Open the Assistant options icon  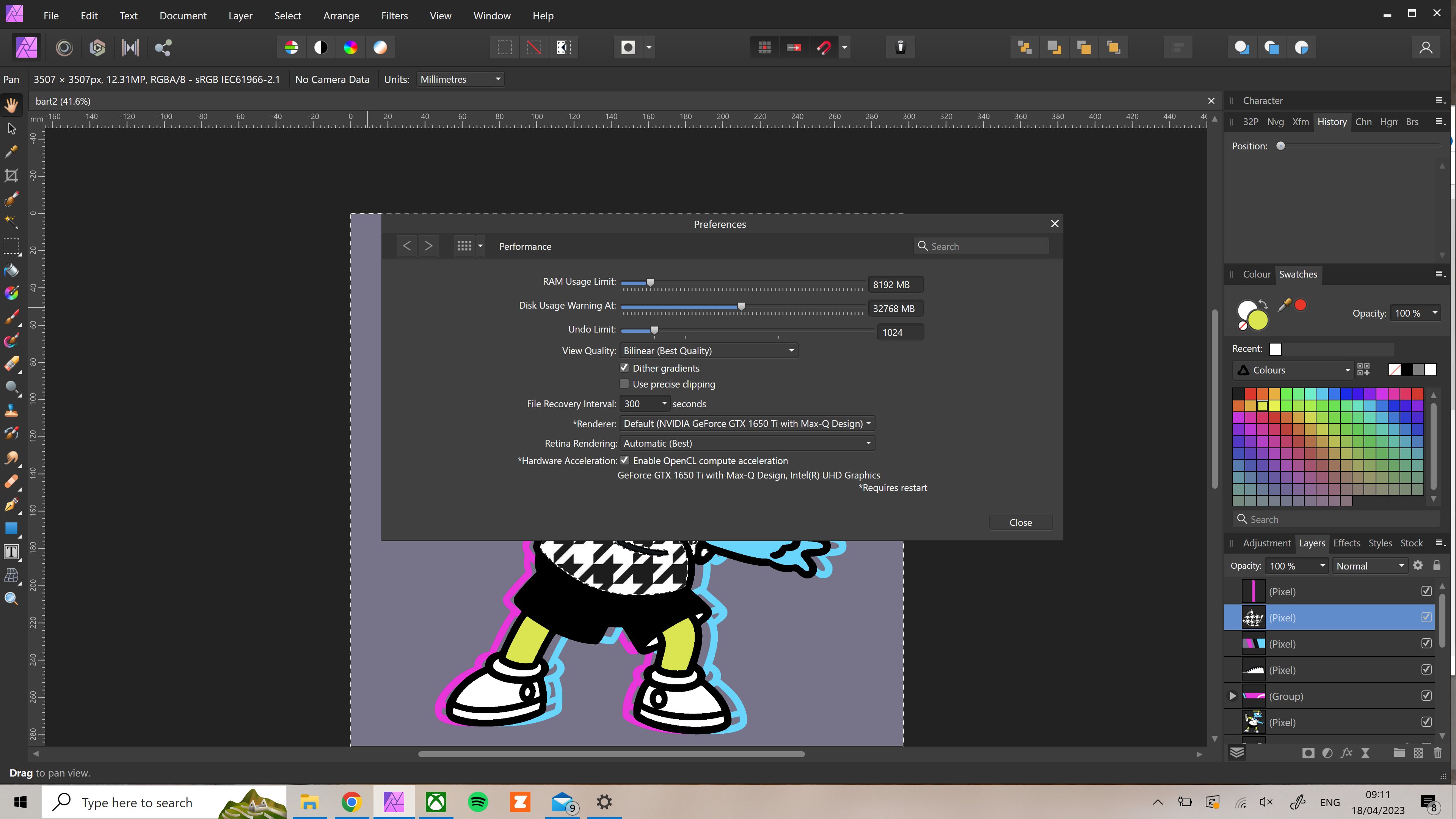pos(901,47)
